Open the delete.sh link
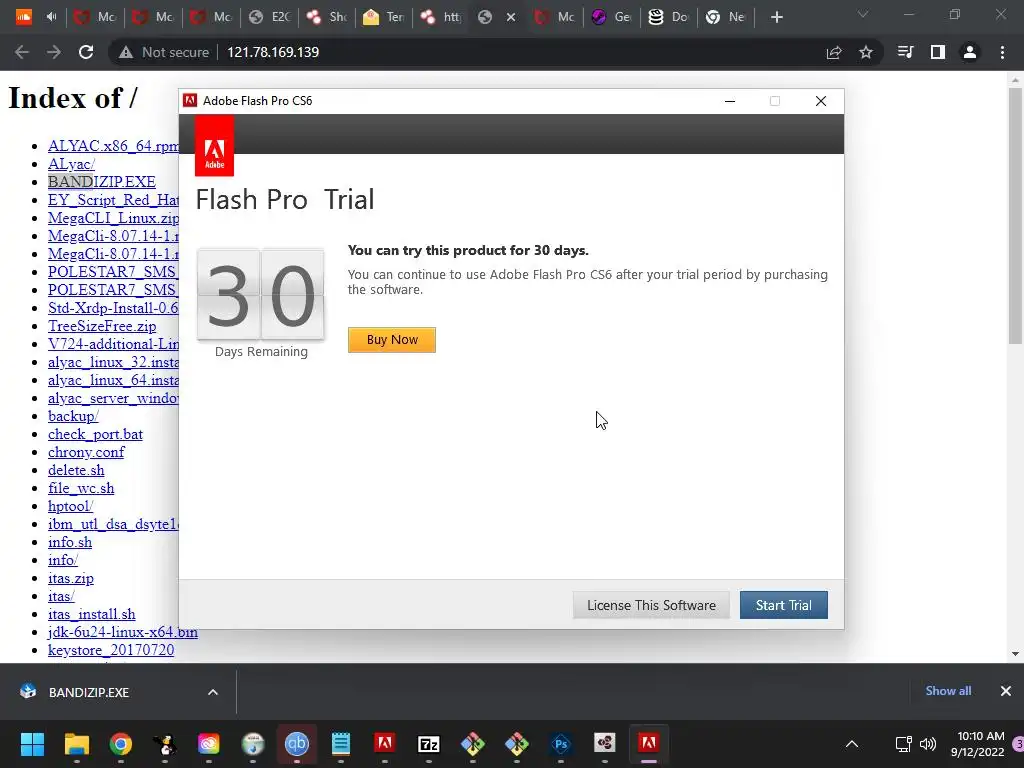Screen dimensions: 1024x768 [76, 470]
